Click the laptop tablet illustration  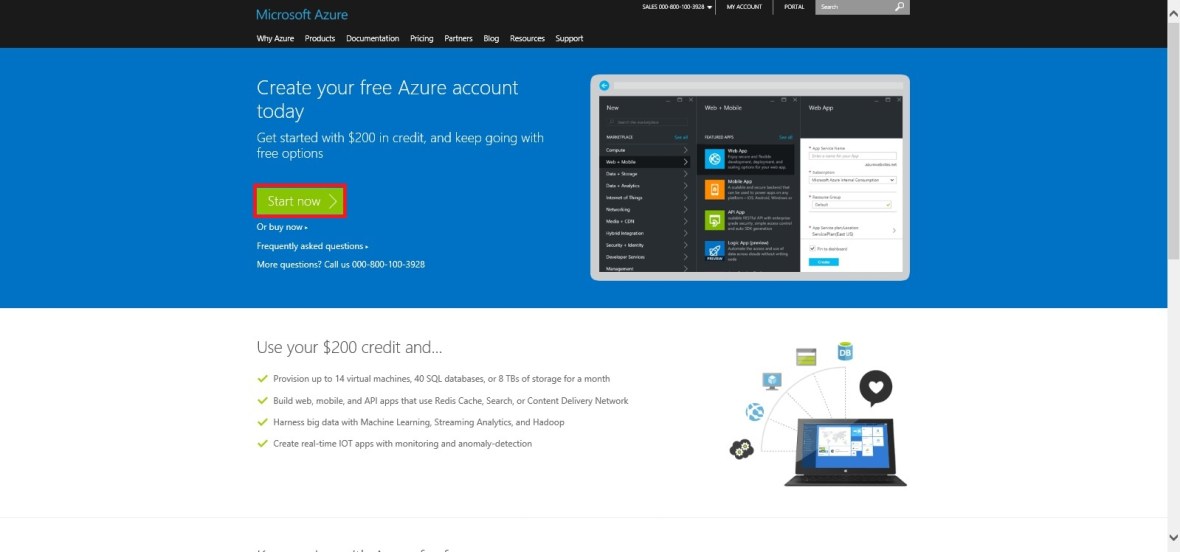[845, 452]
